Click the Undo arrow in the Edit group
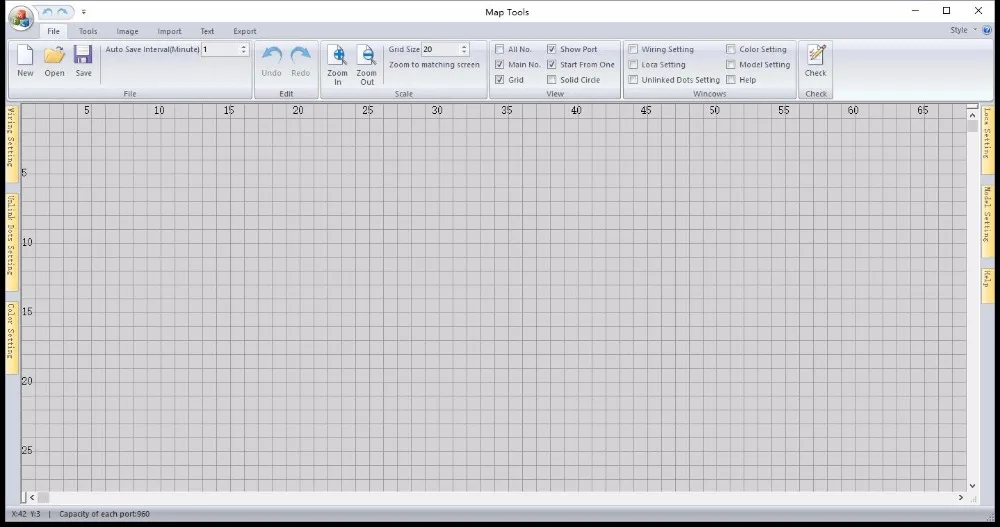1000x527 pixels. (x=271, y=61)
